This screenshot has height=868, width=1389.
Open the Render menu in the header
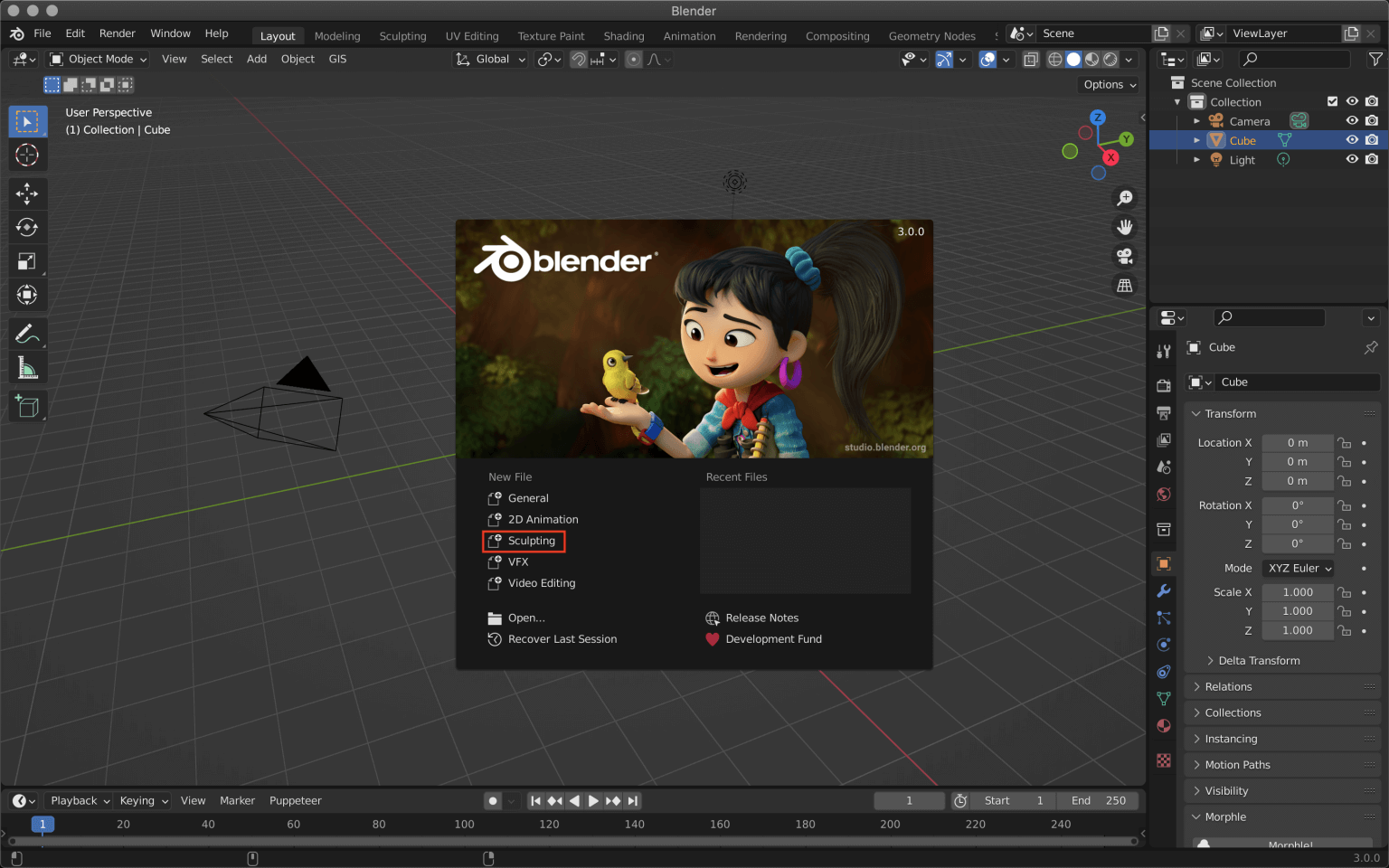(117, 33)
